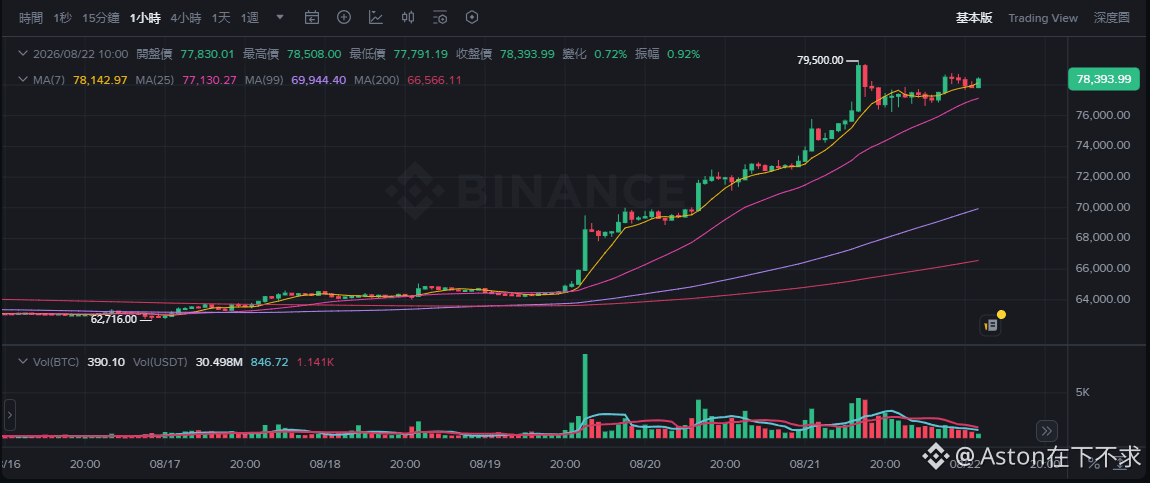Image resolution: width=1150 pixels, height=483 pixels.
Task: Click the 振幅 value 0.92%
Action: point(683,54)
